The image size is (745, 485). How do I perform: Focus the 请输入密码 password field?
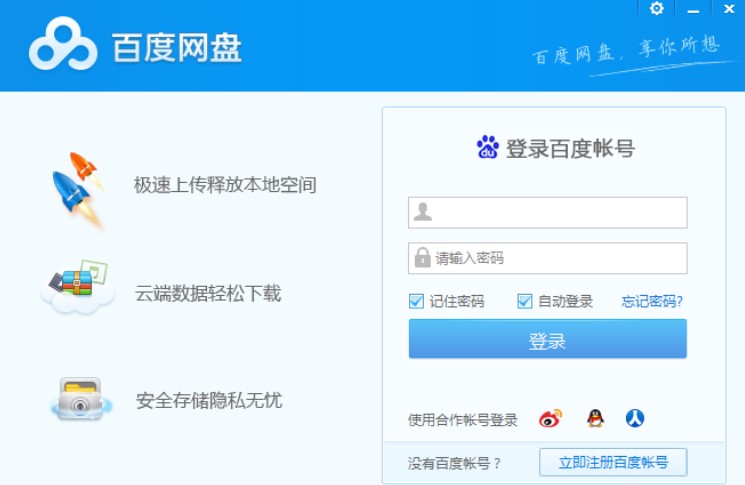[547, 258]
